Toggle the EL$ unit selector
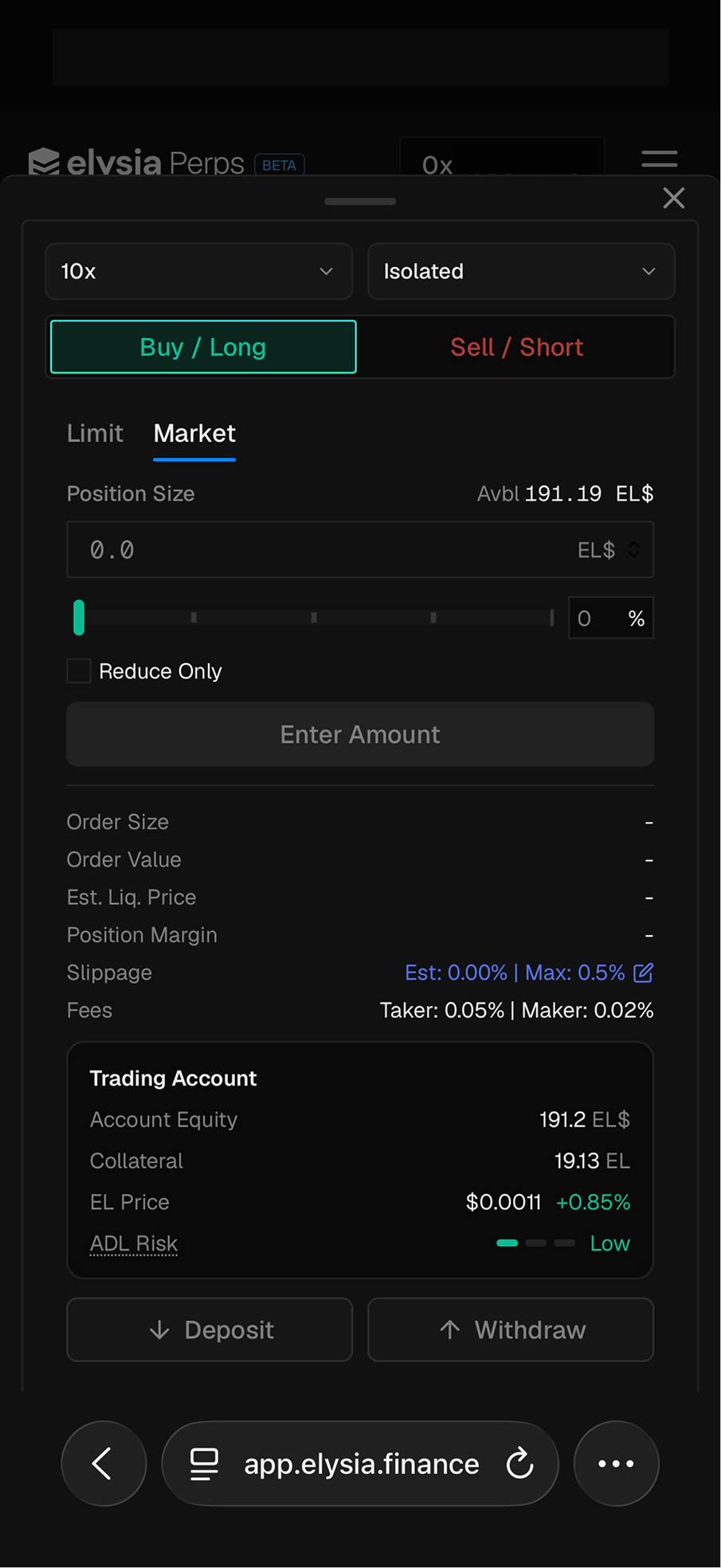 tap(609, 550)
